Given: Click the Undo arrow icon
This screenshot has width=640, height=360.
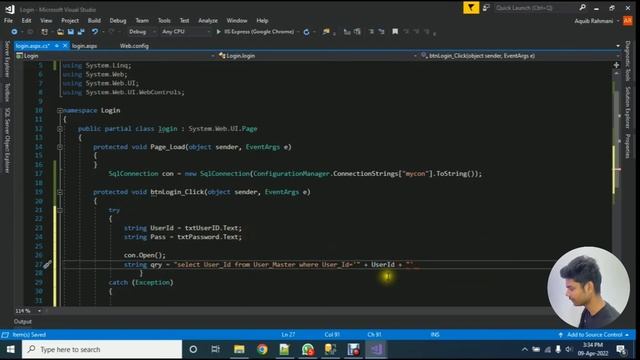Looking at the screenshot, I should [95, 31].
